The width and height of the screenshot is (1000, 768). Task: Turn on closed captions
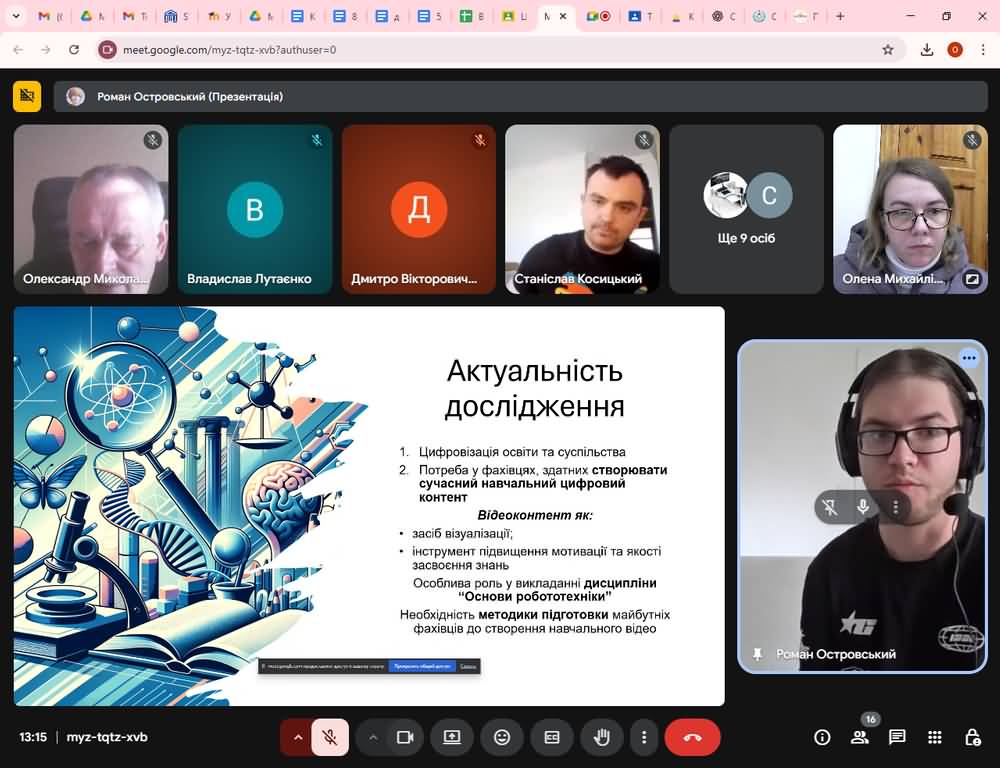552,737
